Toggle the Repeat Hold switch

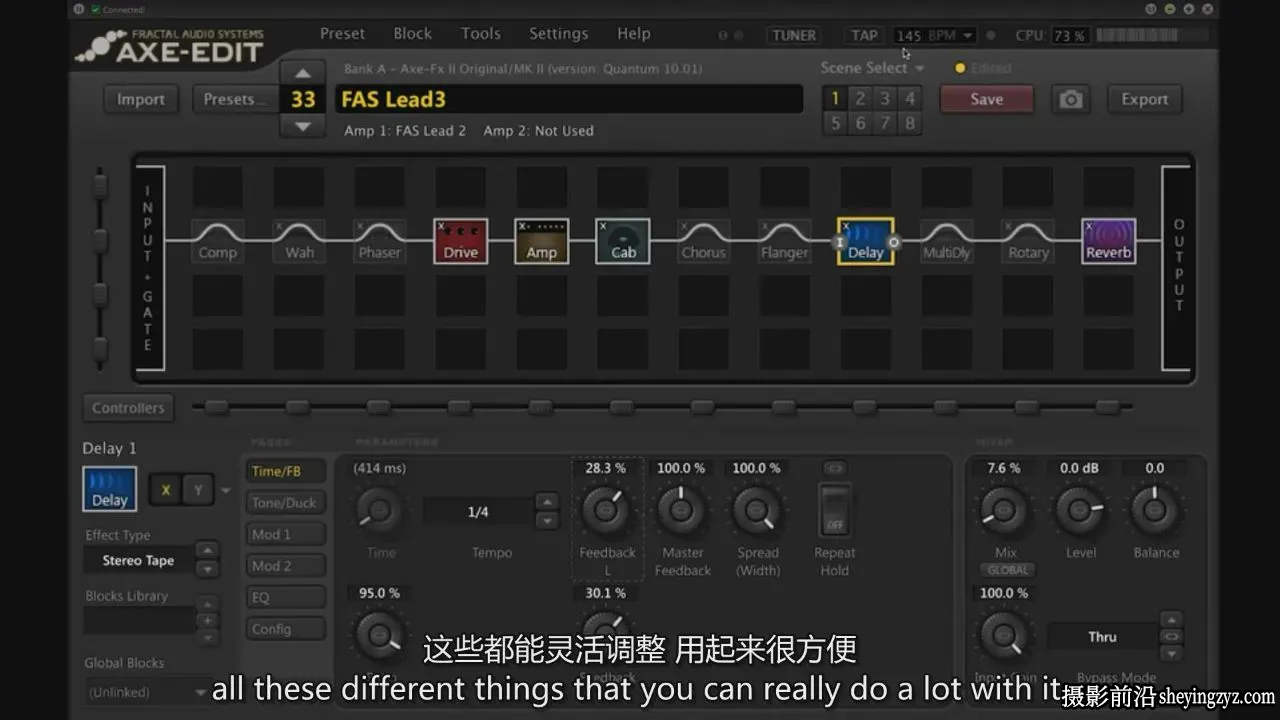pyautogui.click(x=834, y=510)
